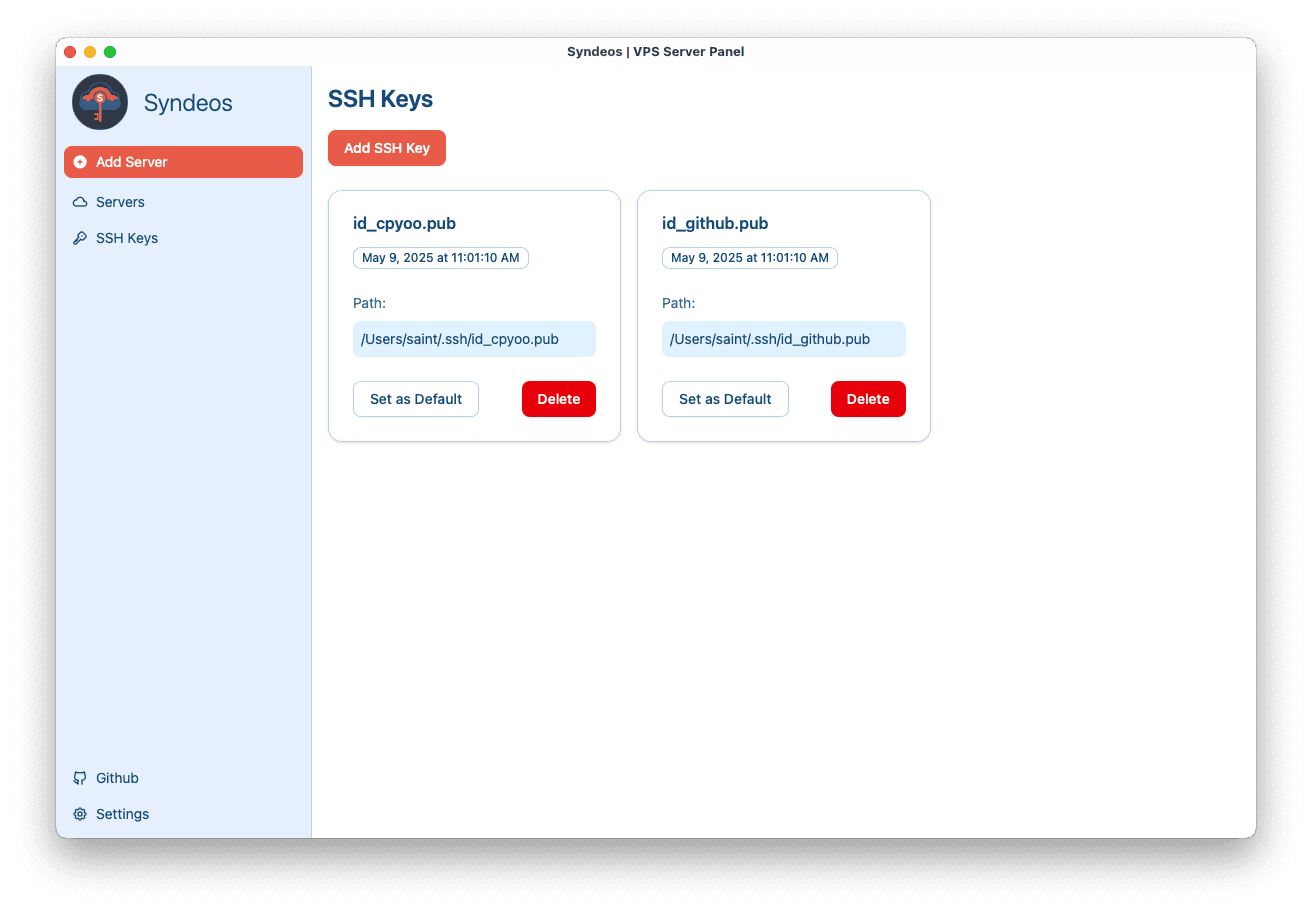The width and height of the screenshot is (1312, 912).
Task: Click the /Users/saint/.ssh/id_github.pub path field
Action: pyautogui.click(x=784, y=339)
